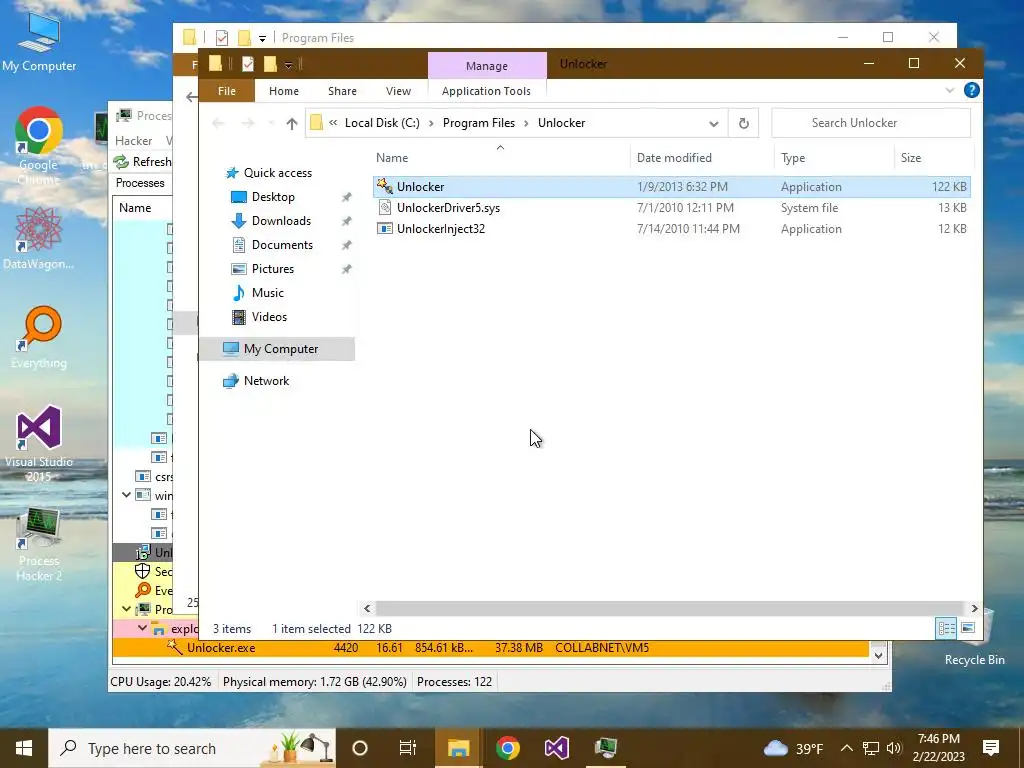Open the Everything search desktop shortcut
This screenshot has height=768, width=1024.
point(39,337)
